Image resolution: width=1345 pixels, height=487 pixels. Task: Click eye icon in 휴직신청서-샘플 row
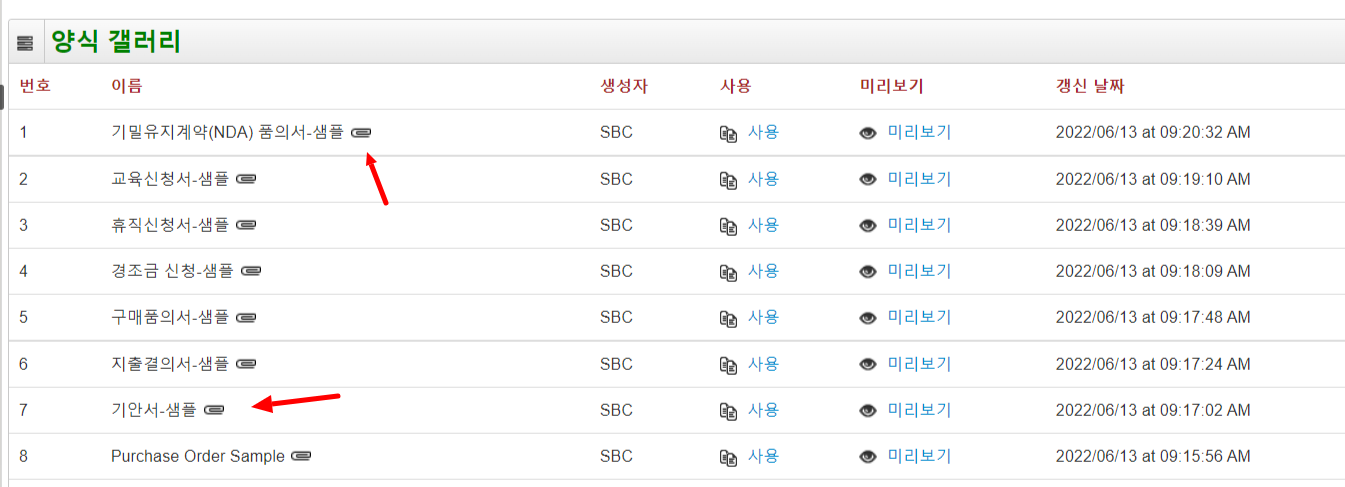pos(868,226)
